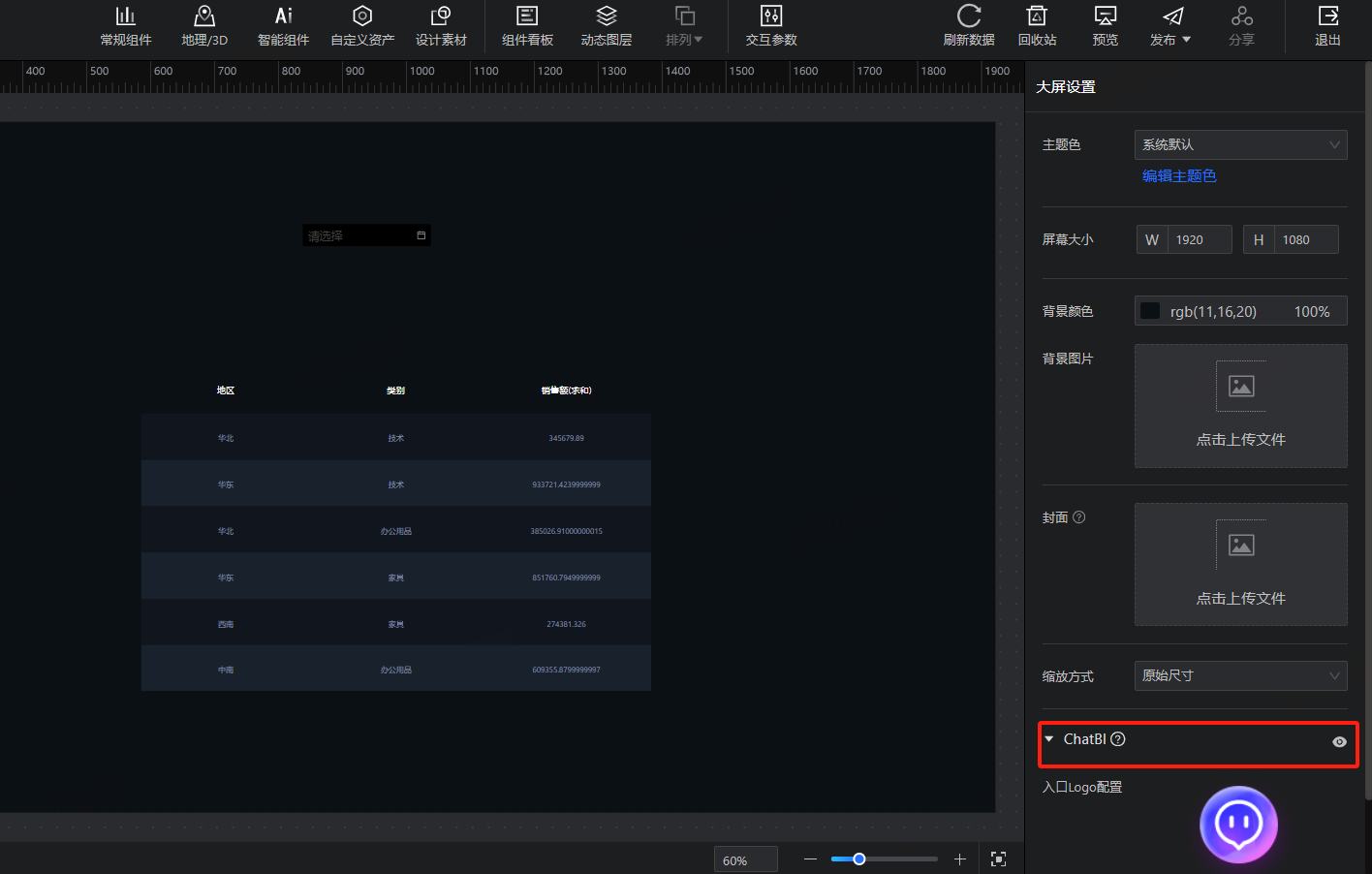
Task: Open the 设计素材 design materials panel
Action: pyautogui.click(x=441, y=26)
